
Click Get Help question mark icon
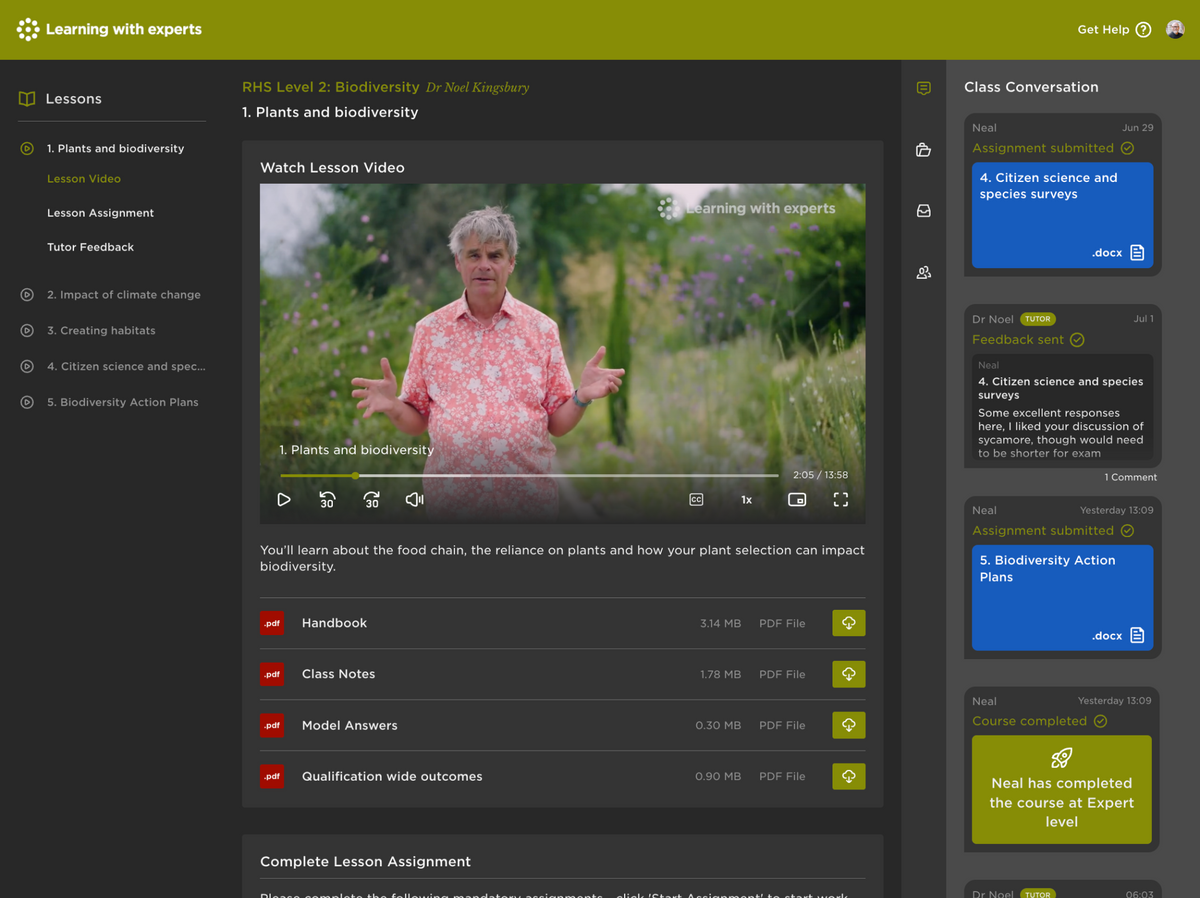click(x=1143, y=30)
